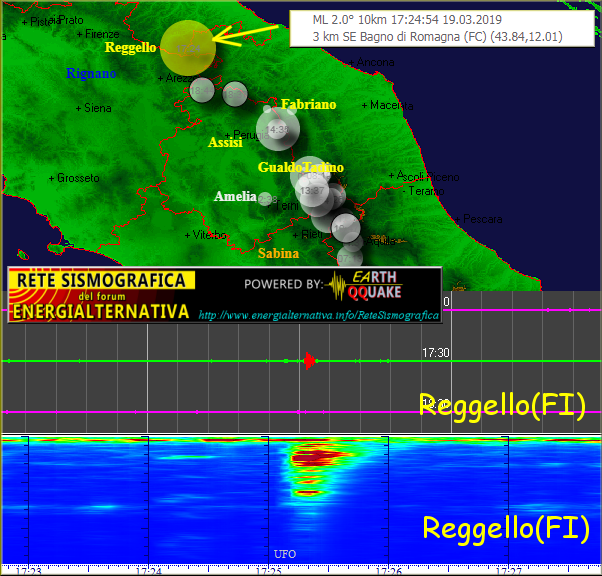Click the Teramo city marker
602x576 pixels.
pyautogui.click(x=424, y=191)
